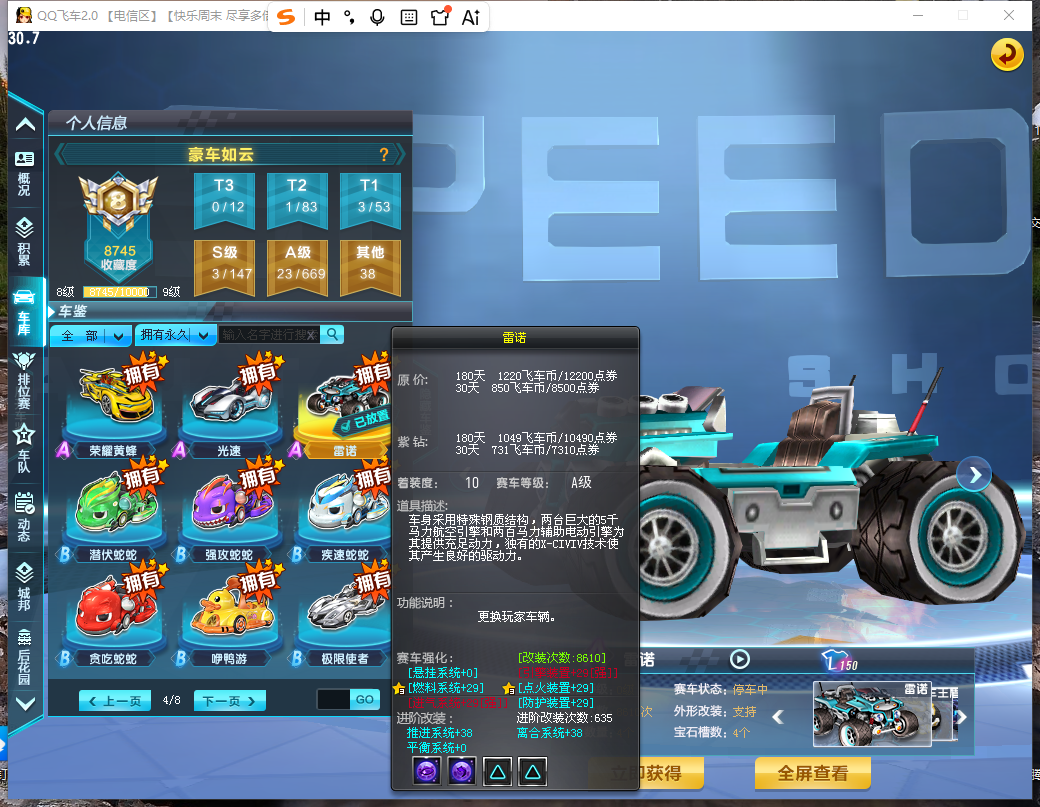Screen dimensions: 1040x807
Task: Collapse sidebar with the up chevron
Action: [25, 124]
